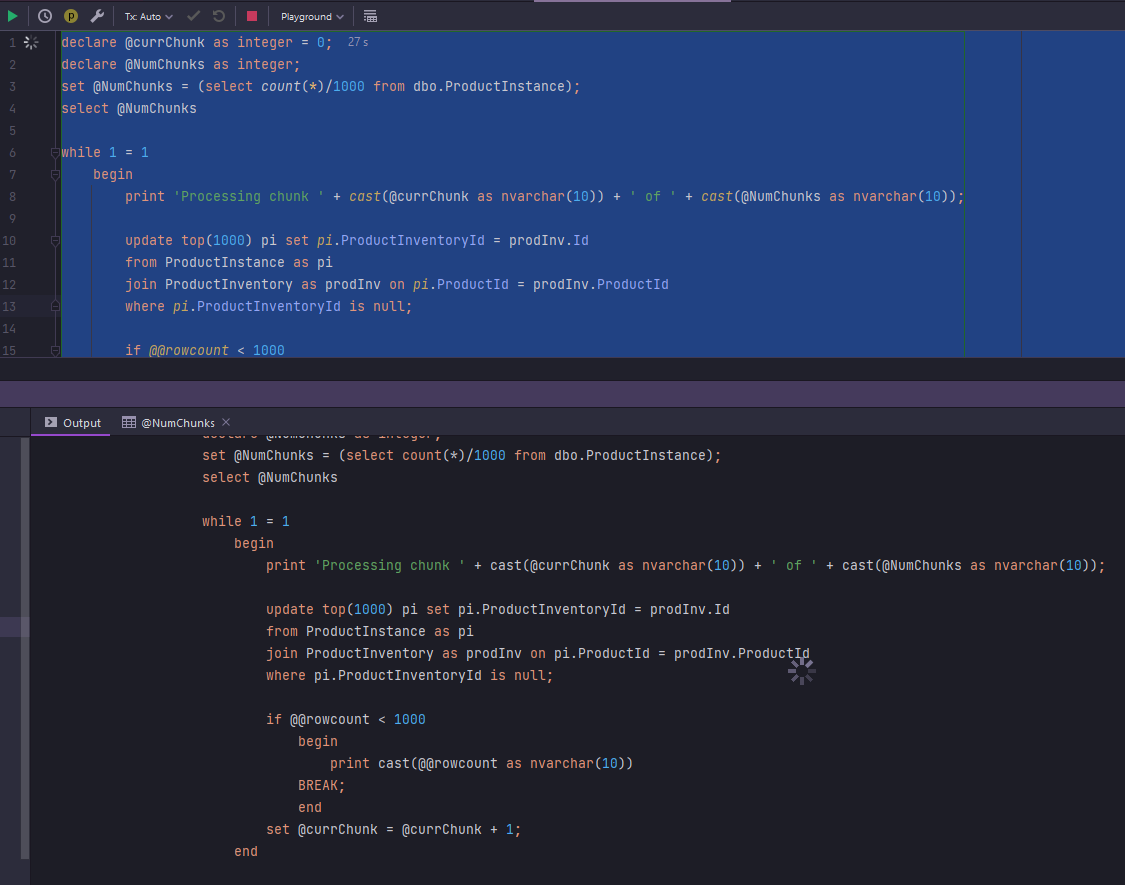
Task: Open the query history clock icon
Action: (x=44, y=16)
